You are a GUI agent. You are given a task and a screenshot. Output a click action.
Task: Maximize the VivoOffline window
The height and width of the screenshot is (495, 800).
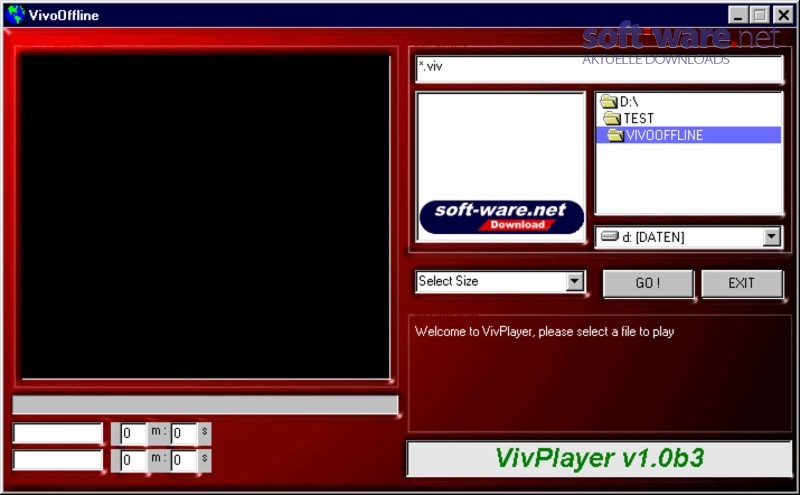tap(759, 15)
